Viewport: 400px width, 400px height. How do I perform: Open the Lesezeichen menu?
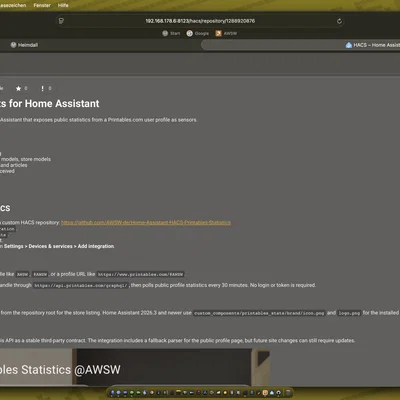tap(13, 5)
